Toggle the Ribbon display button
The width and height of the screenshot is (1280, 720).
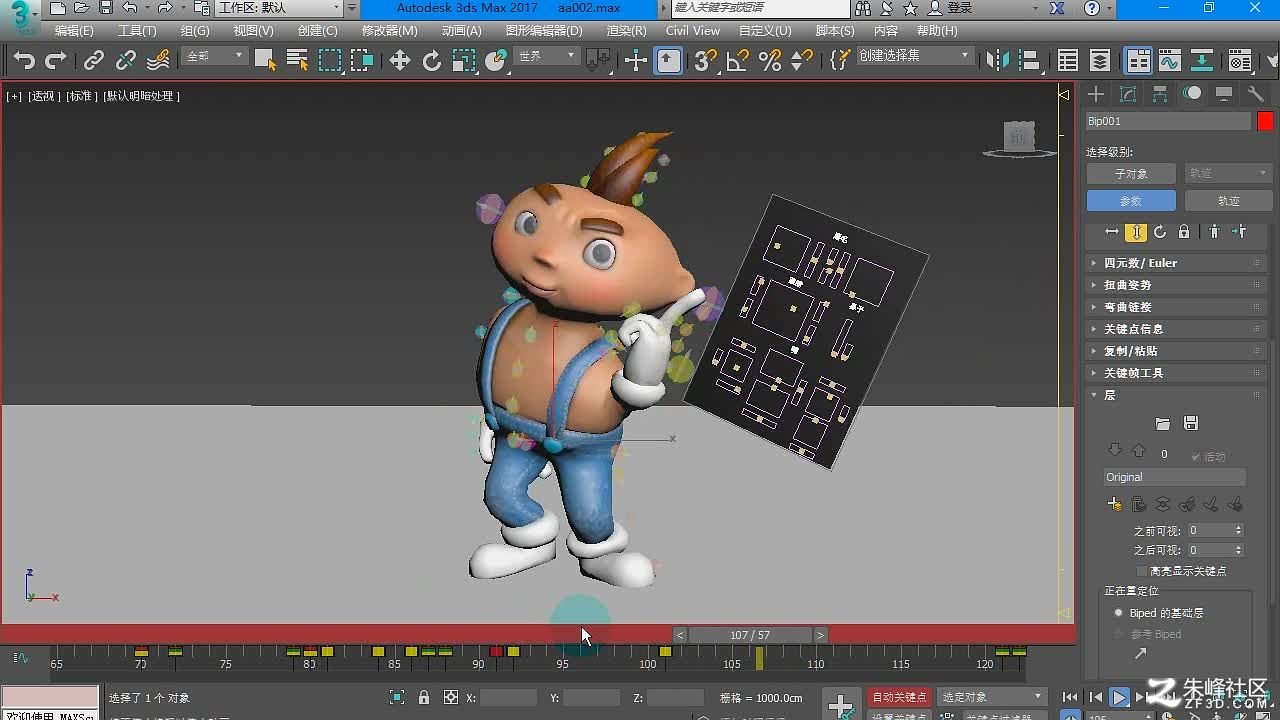pyautogui.click(x=1138, y=61)
